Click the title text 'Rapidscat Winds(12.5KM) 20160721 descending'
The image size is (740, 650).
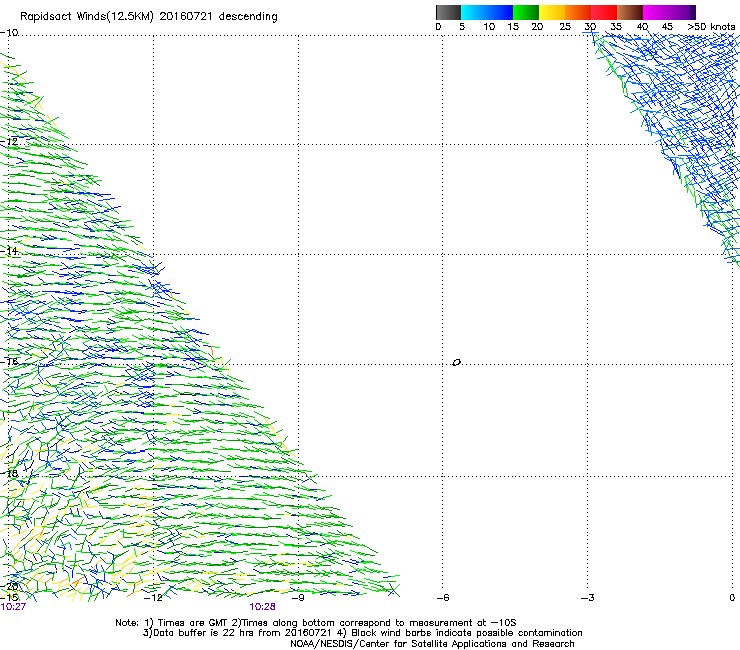149,17
